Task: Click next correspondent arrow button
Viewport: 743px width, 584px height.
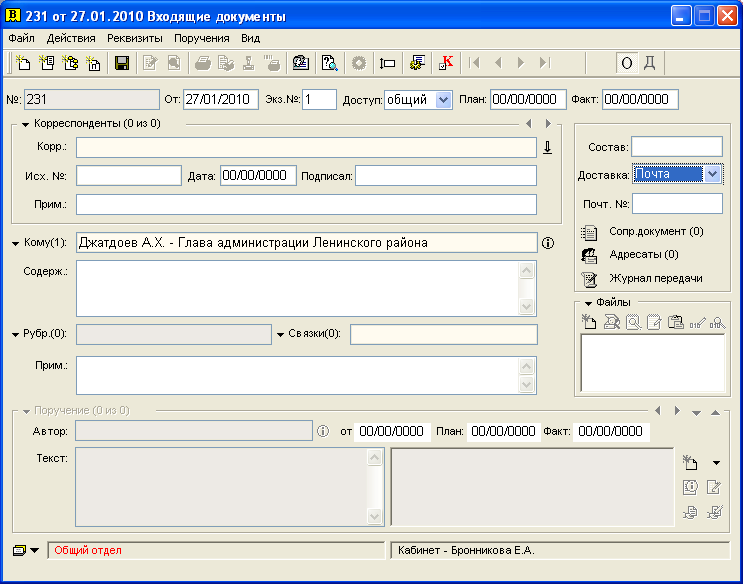Action: tap(548, 124)
